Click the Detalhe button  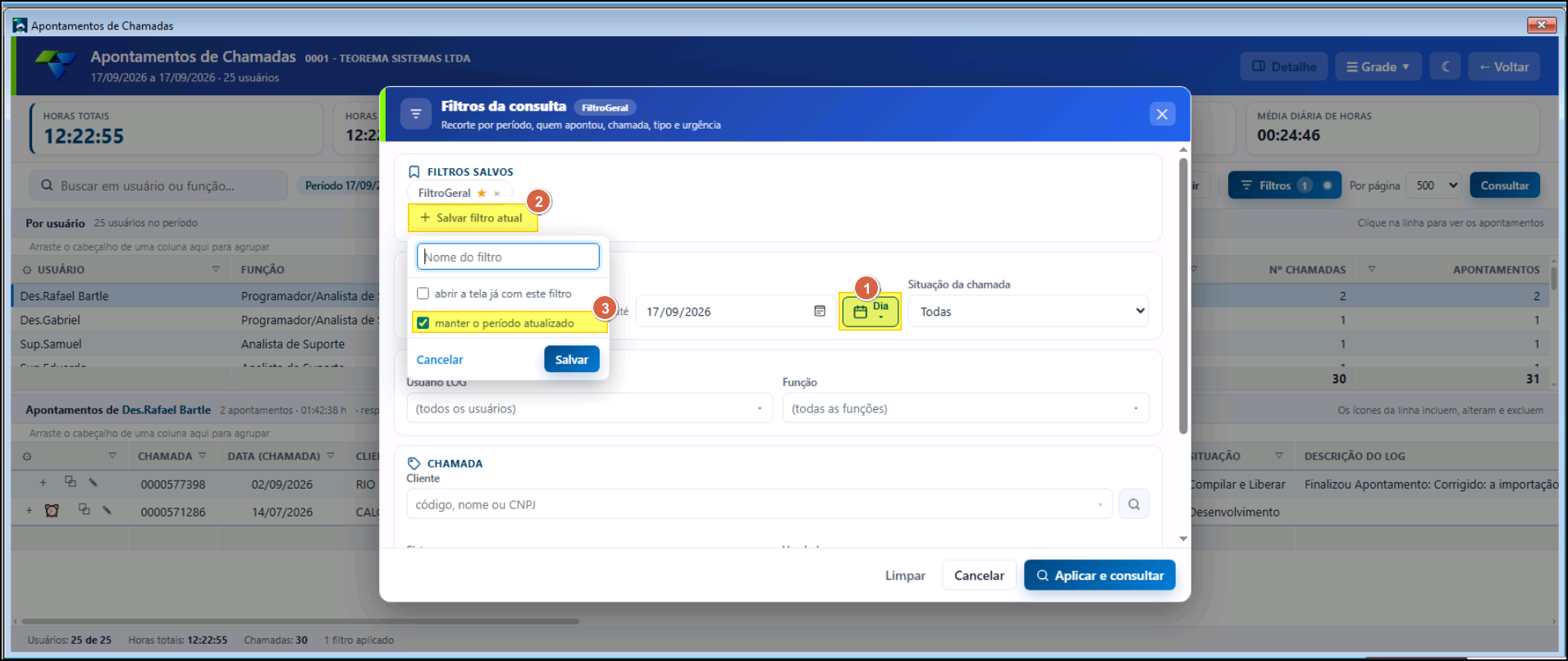(1284, 66)
